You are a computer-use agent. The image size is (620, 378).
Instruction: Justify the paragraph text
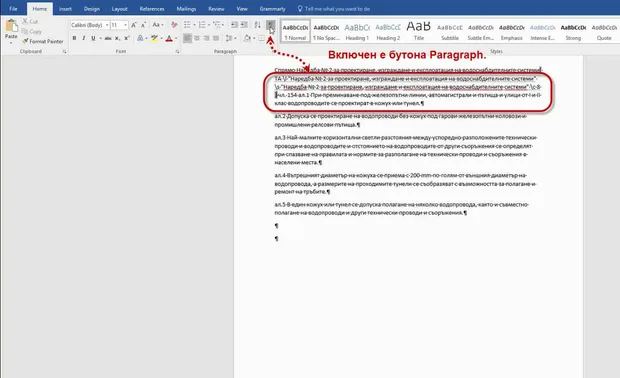coord(216,38)
